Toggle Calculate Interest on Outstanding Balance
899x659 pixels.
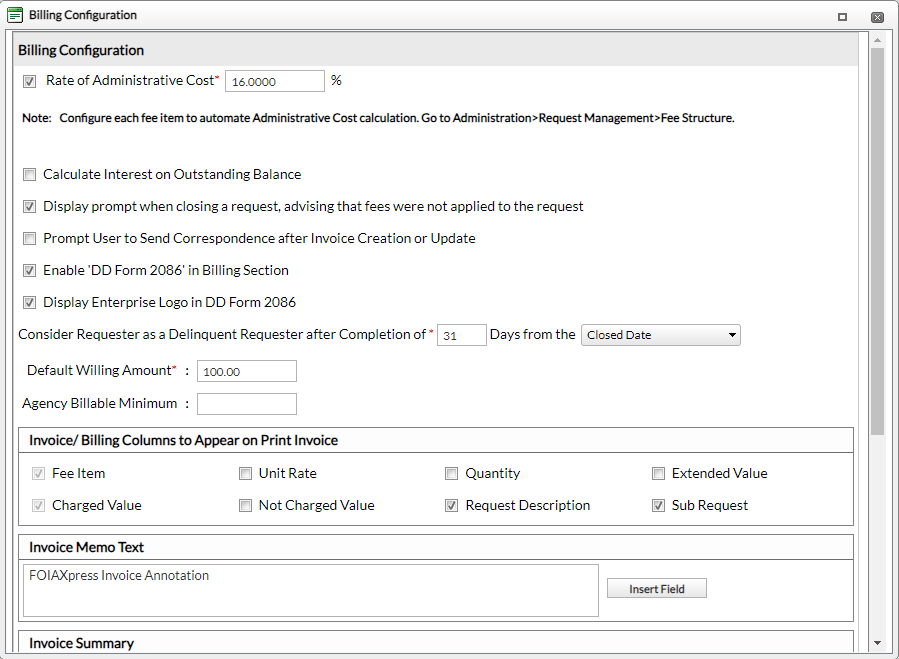[x=29, y=174]
